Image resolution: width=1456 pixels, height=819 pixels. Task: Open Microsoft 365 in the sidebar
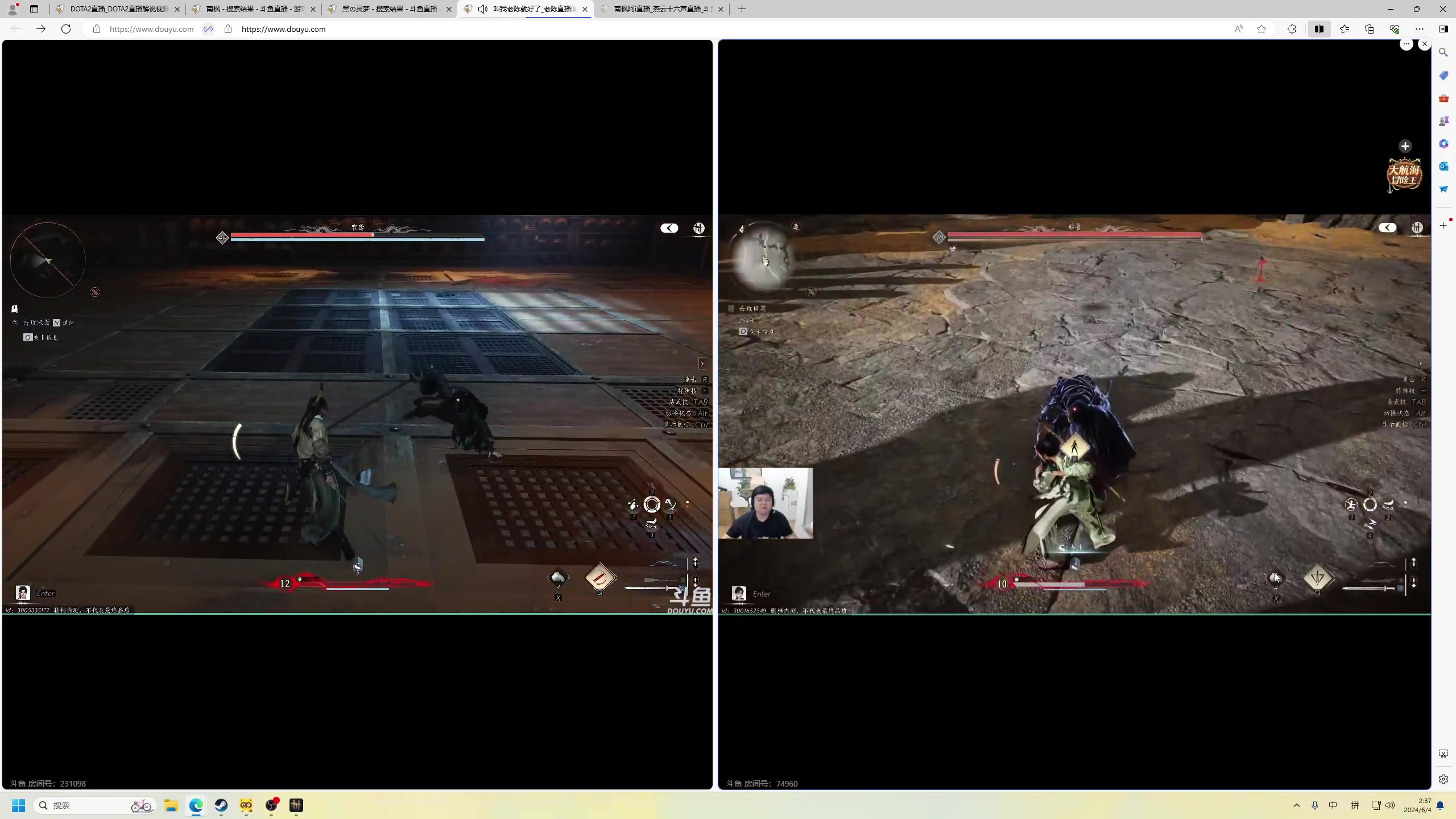1443,143
